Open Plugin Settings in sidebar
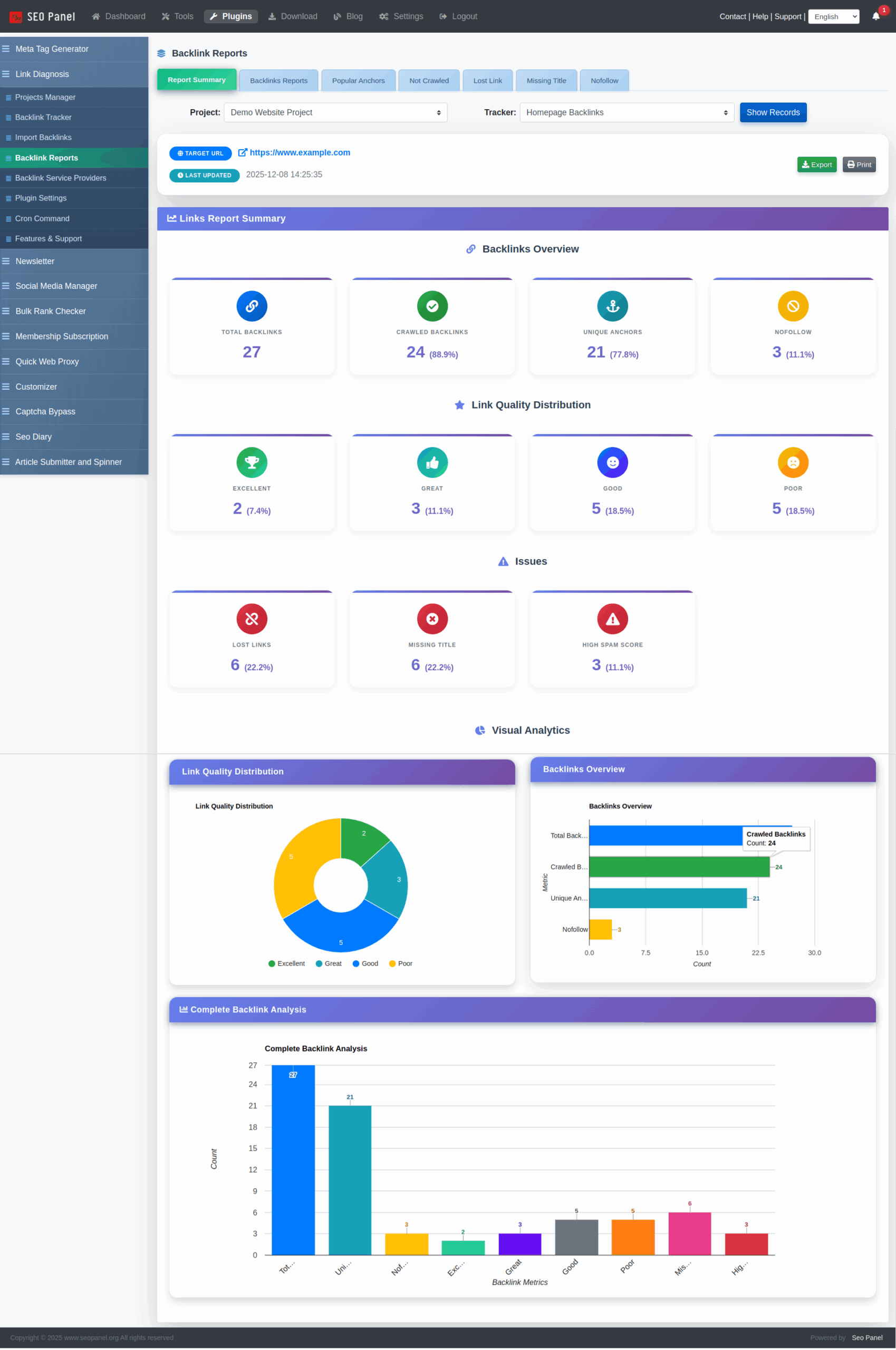 click(74, 198)
